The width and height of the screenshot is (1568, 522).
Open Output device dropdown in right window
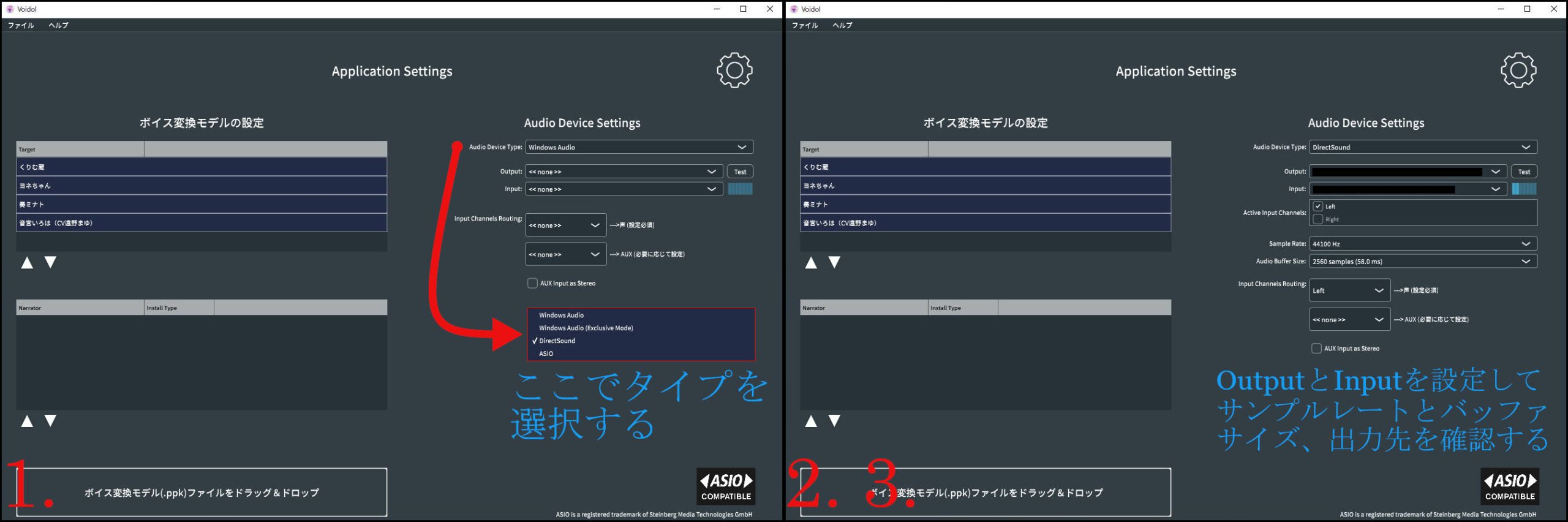coord(1408,172)
